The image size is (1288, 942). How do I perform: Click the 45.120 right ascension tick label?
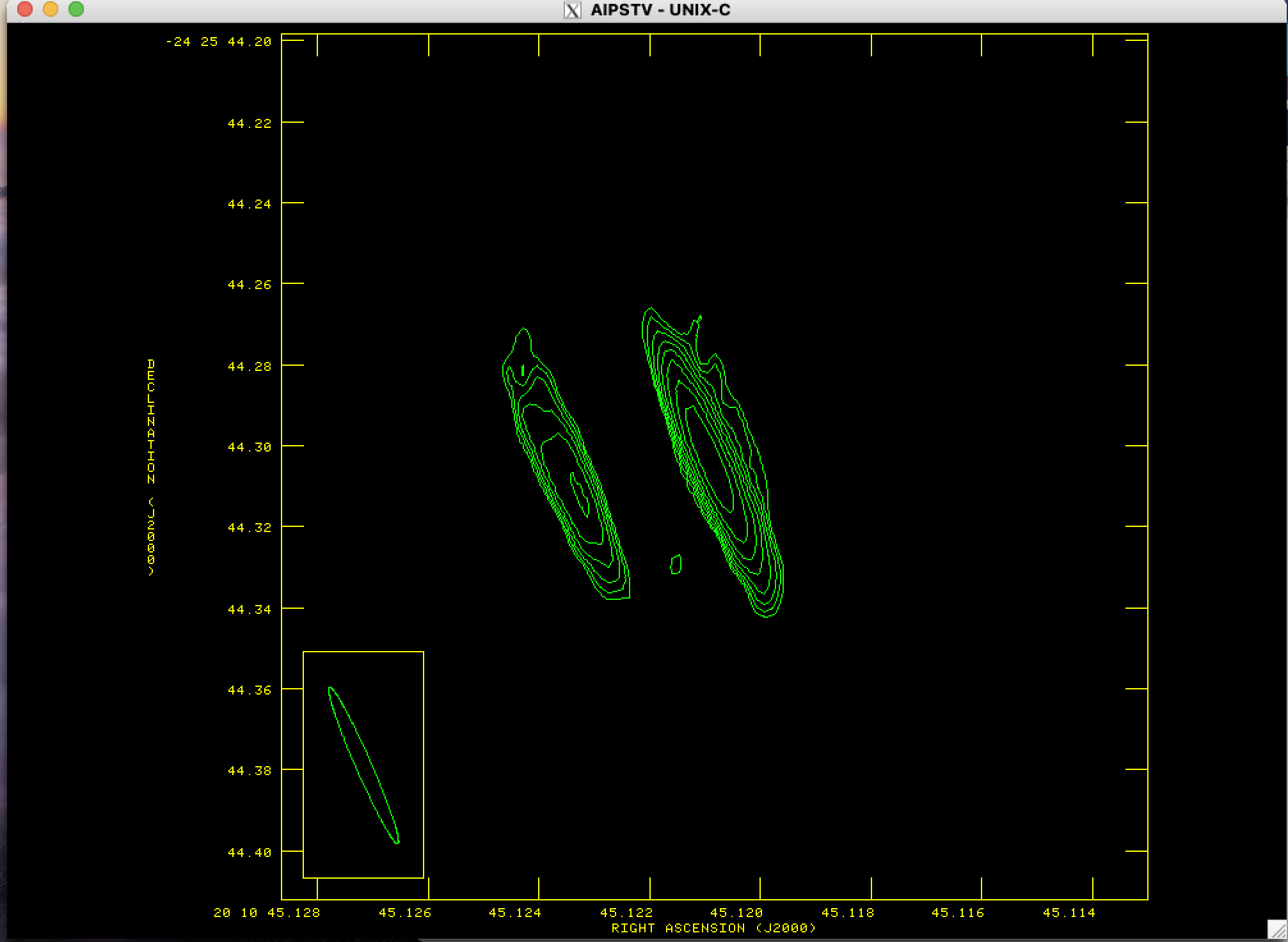coord(736,913)
